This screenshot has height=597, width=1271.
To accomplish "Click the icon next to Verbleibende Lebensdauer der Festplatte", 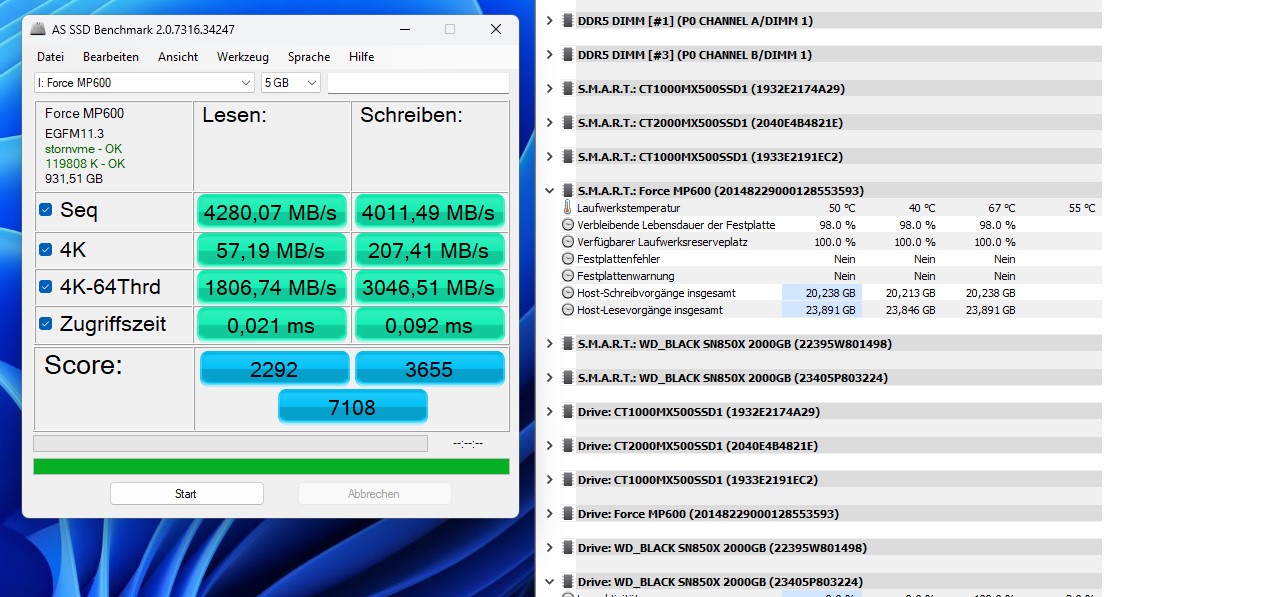I will (568, 225).
